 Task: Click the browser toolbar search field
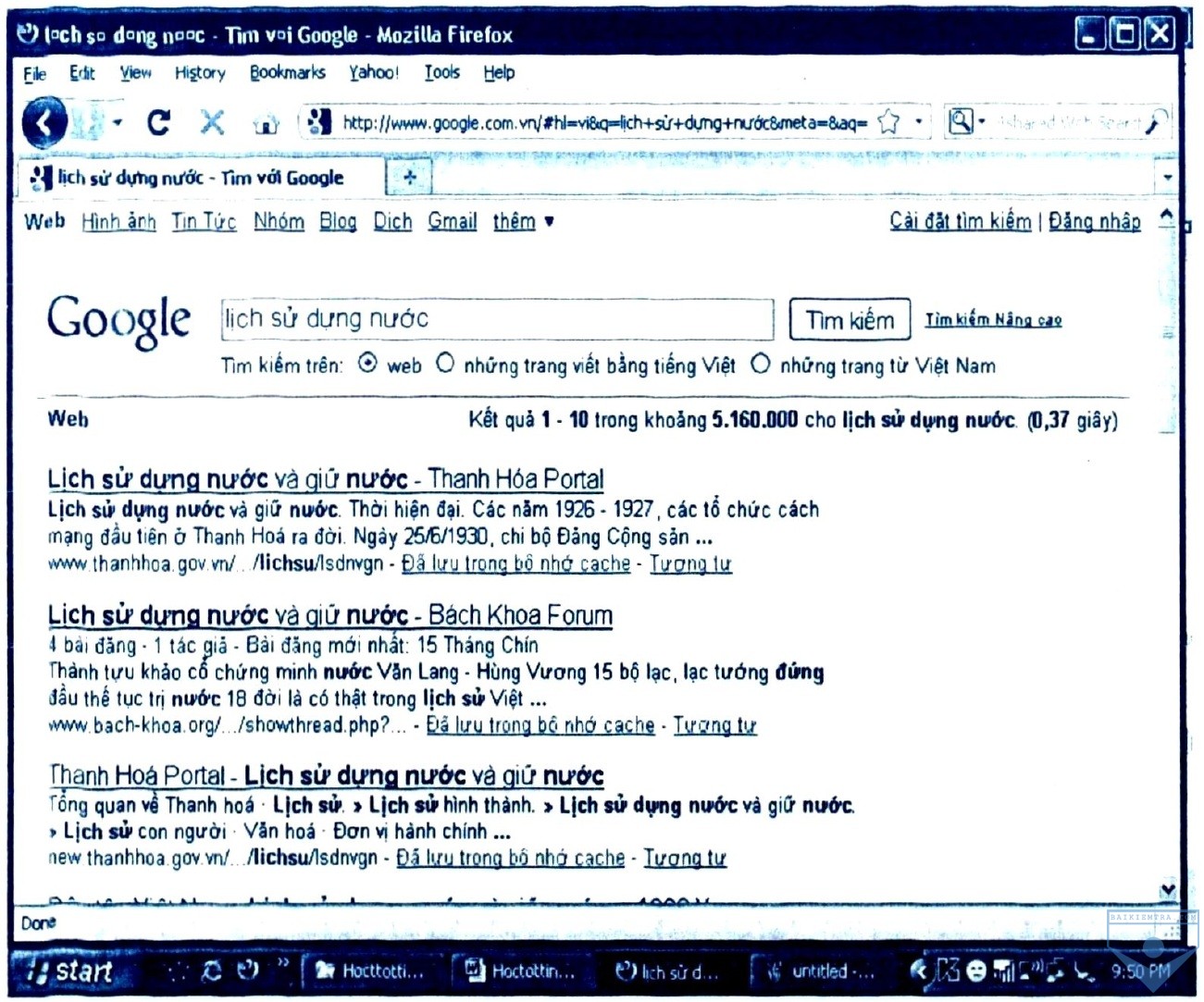click(1069, 121)
